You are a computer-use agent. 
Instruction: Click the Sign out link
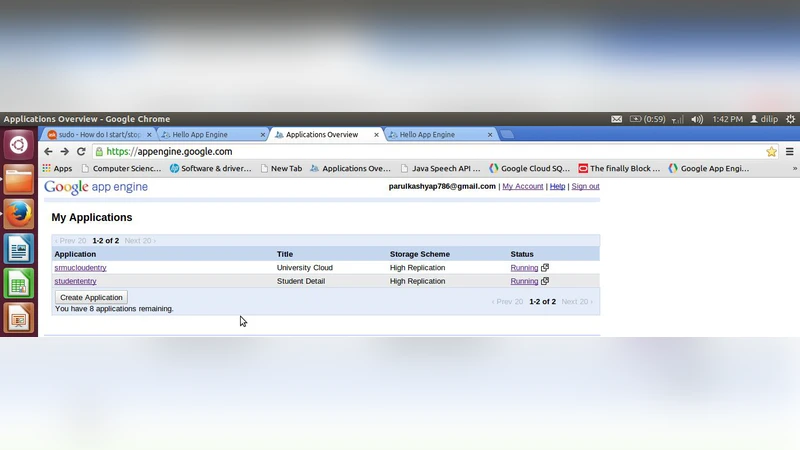585,186
